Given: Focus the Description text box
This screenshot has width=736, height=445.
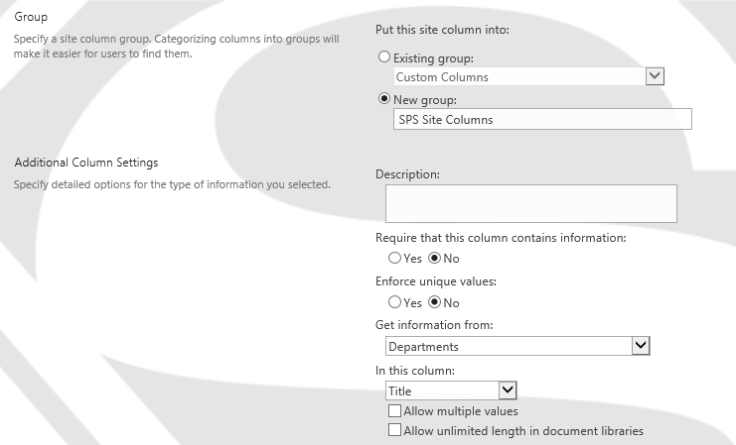Looking at the screenshot, I should coord(531,203).
